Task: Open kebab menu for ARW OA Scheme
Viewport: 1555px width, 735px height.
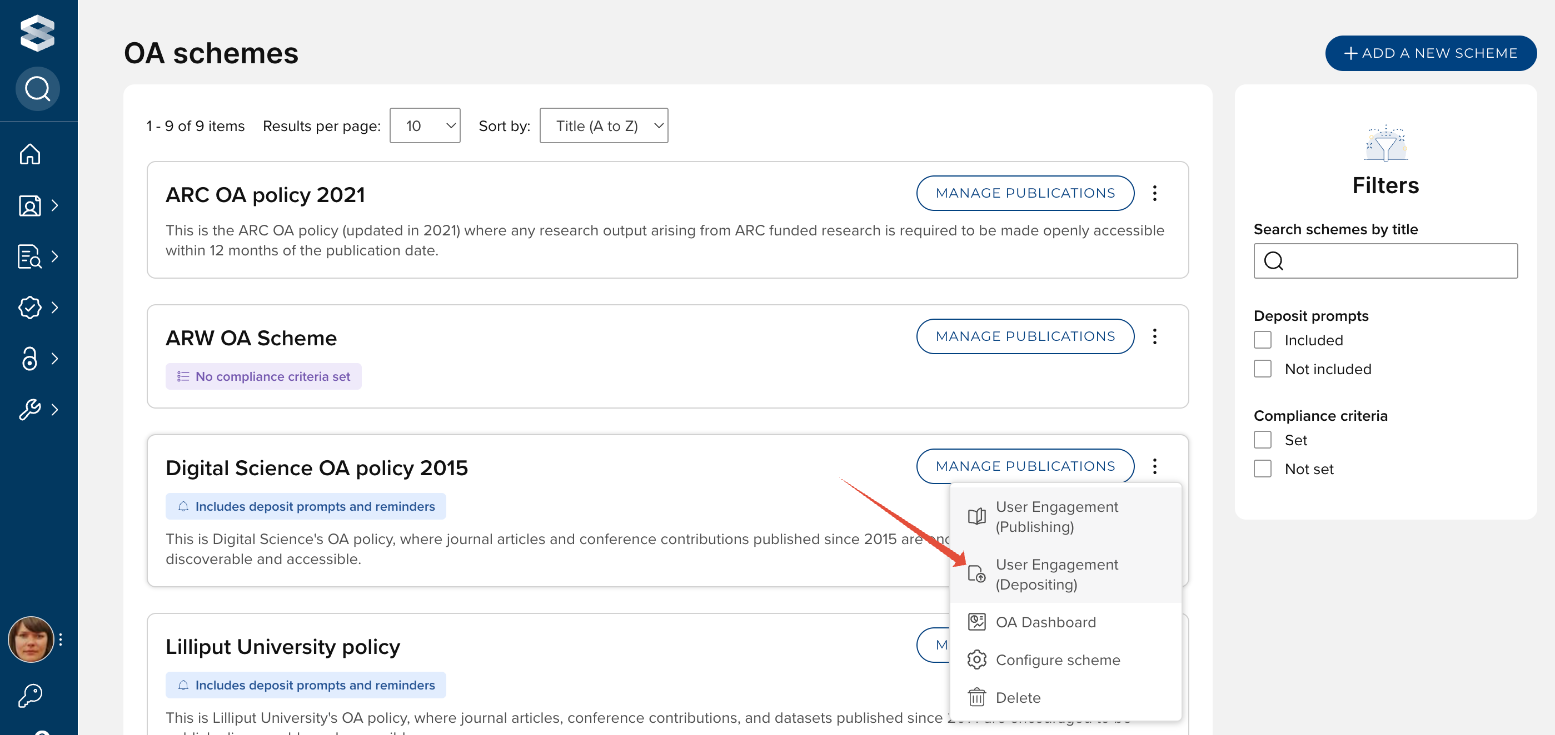Action: point(1155,337)
